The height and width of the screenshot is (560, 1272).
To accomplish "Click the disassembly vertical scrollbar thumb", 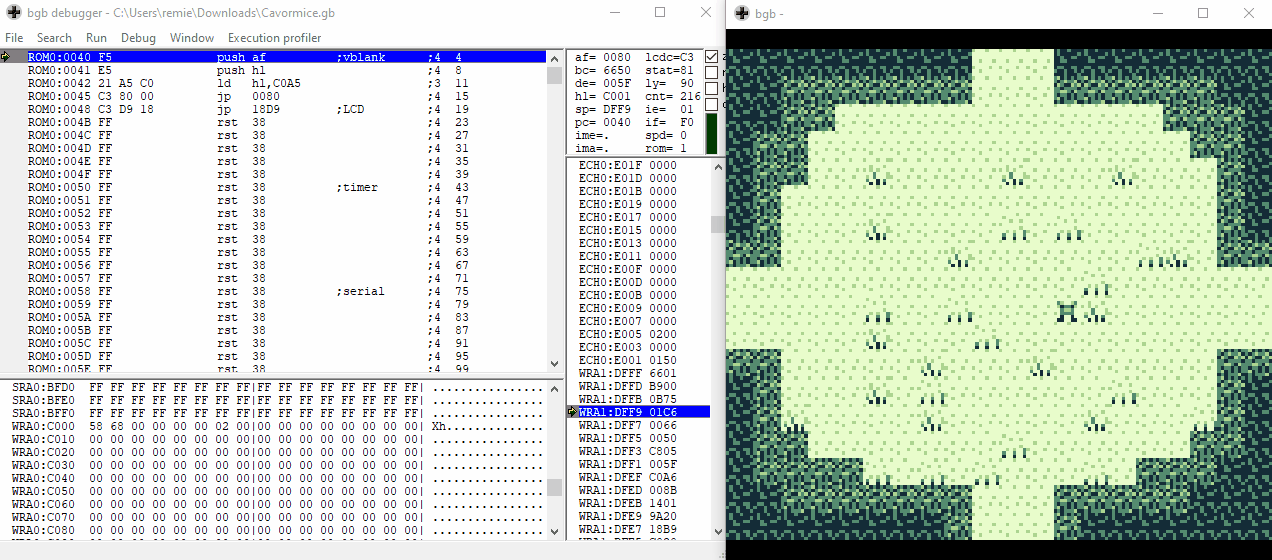I will tap(554, 75).
